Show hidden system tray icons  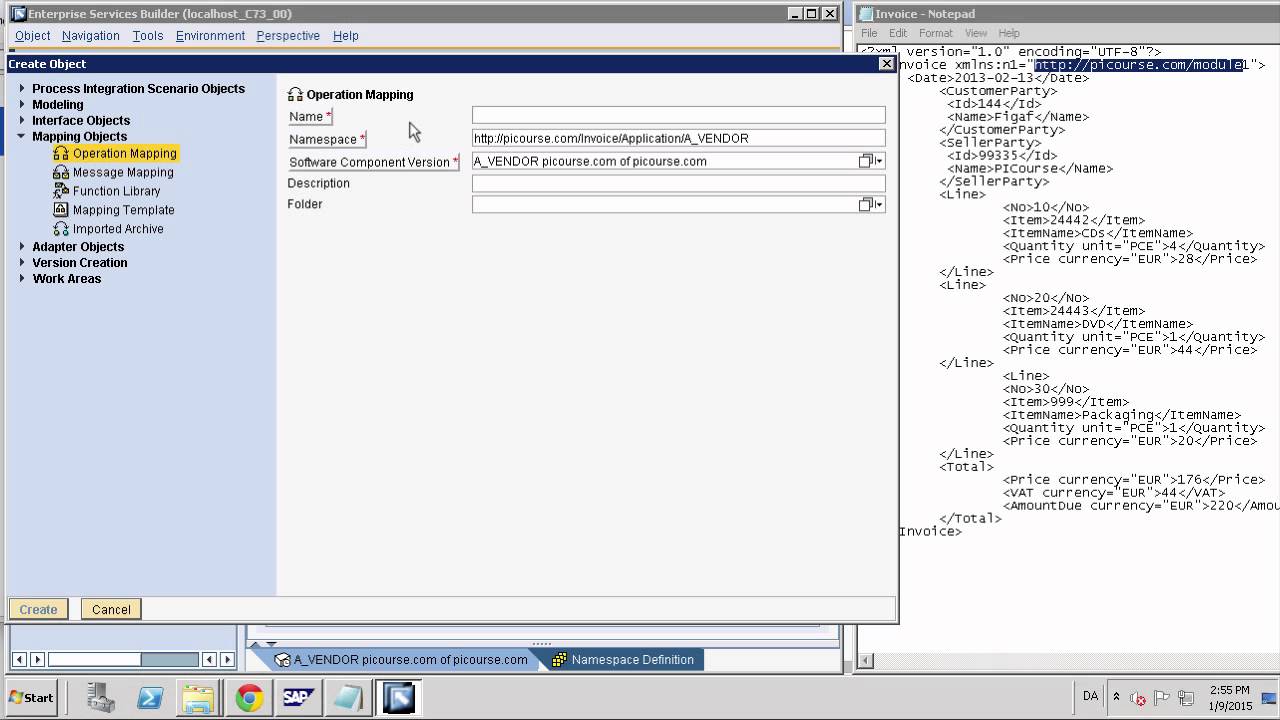coord(1117,698)
